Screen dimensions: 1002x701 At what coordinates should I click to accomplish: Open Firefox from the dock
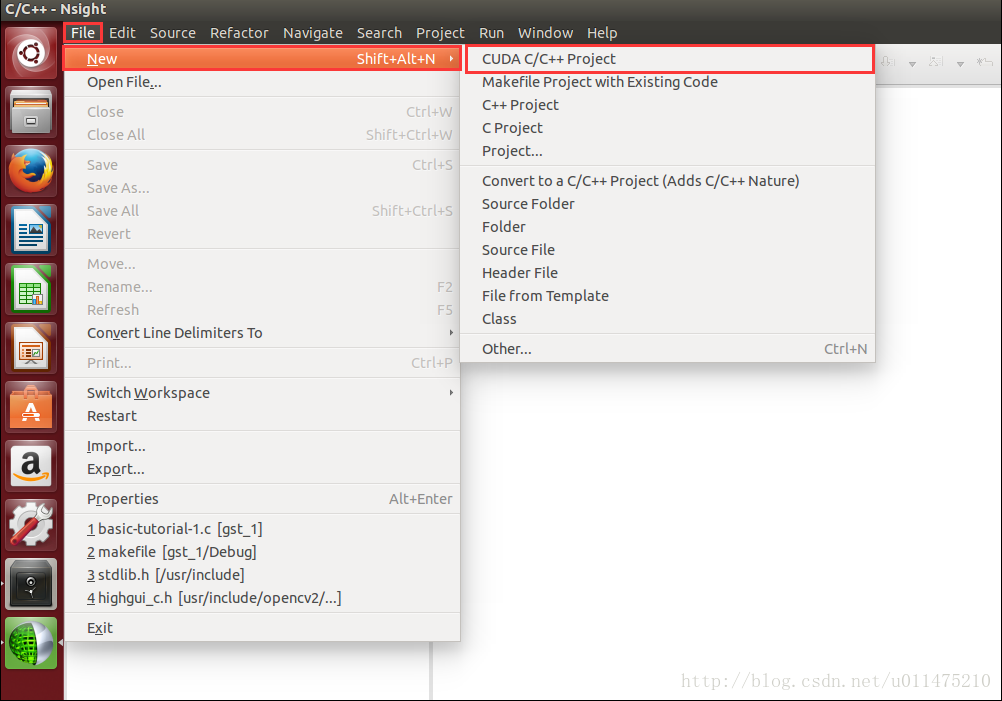tap(31, 171)
